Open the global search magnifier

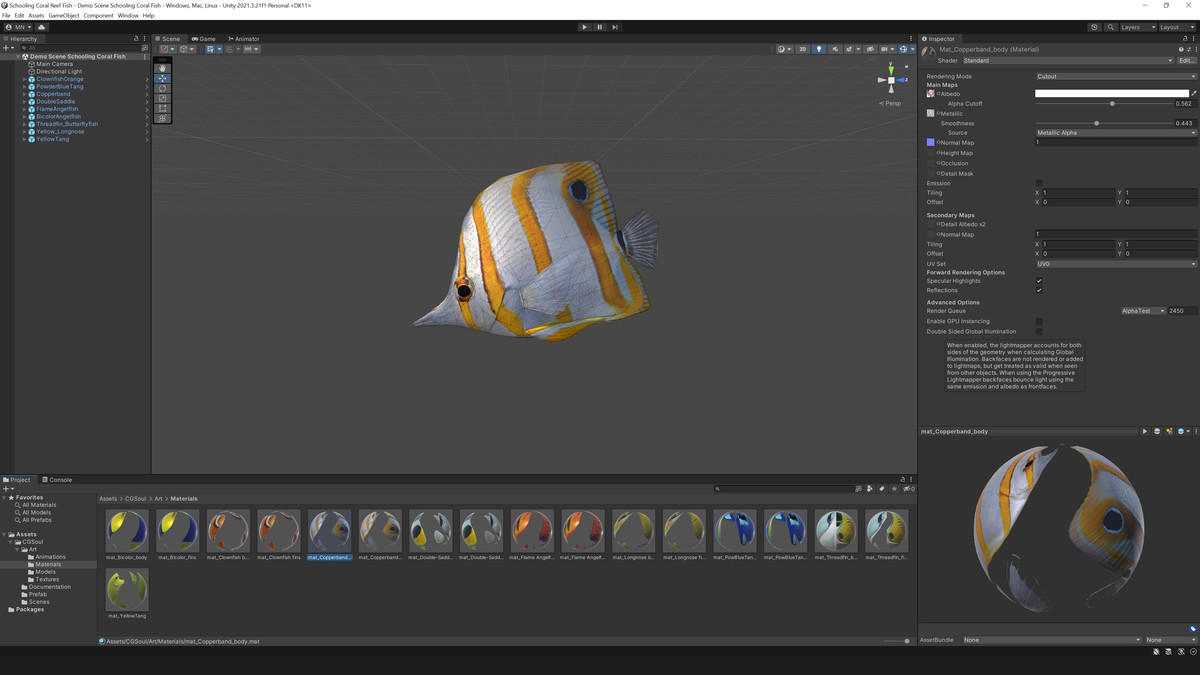pyautogui.click(x=1111, y=27)
